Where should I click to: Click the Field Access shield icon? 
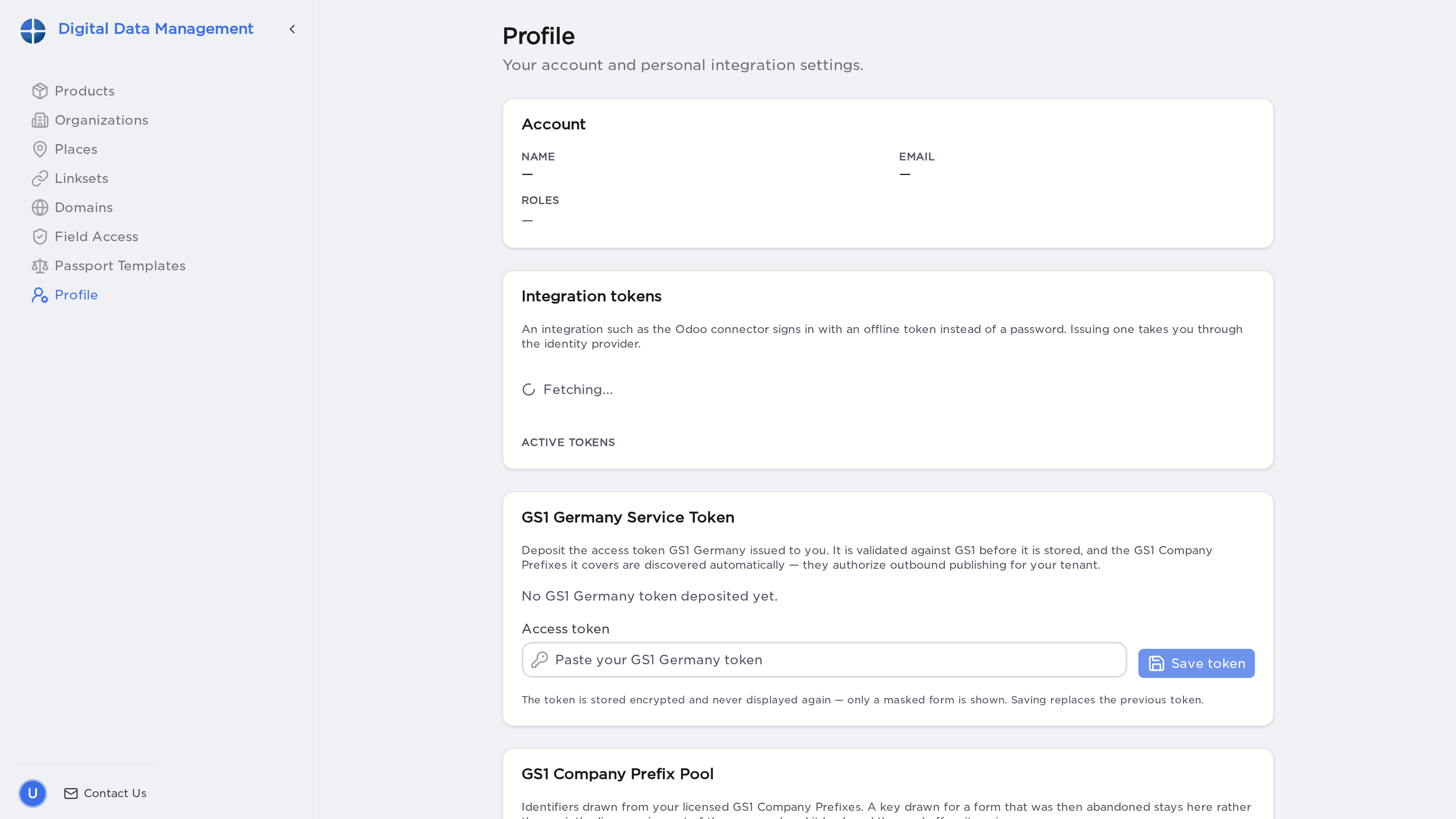(x=40, y=237)
